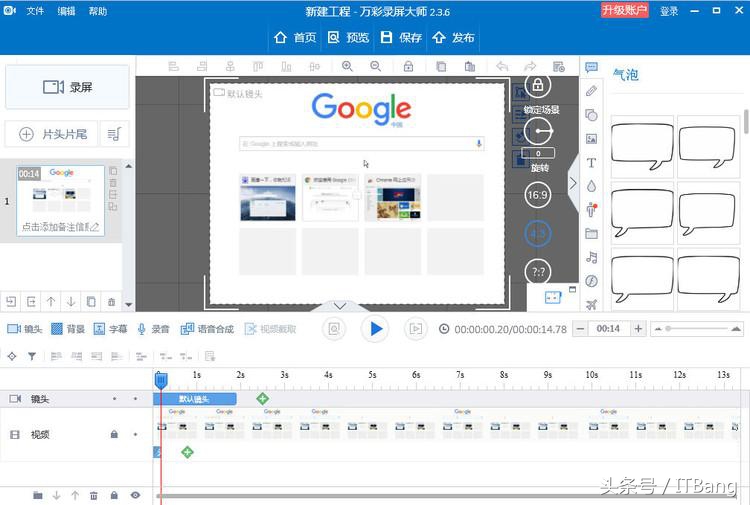Open the Flash icon in sidebar
Screen dimensions: 750x505
point(591,281)
